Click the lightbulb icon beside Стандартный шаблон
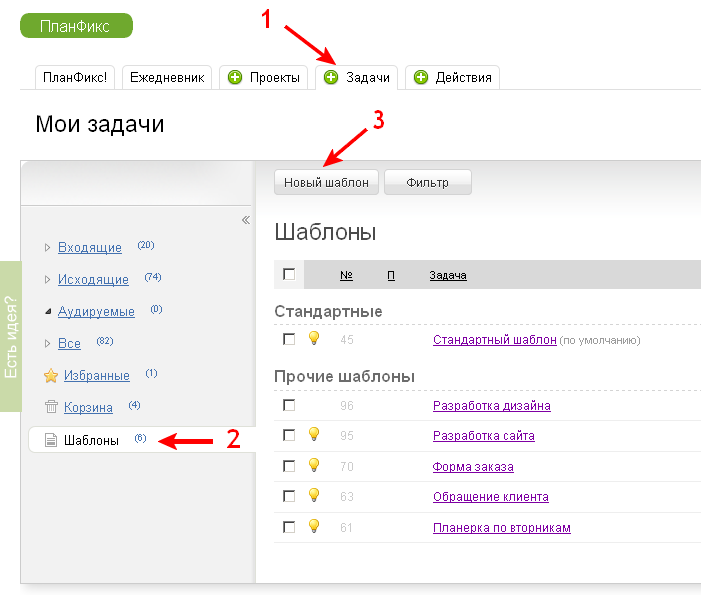Image resolution: width=701 pixels, height=600 pixels. [x=314, y=339]
